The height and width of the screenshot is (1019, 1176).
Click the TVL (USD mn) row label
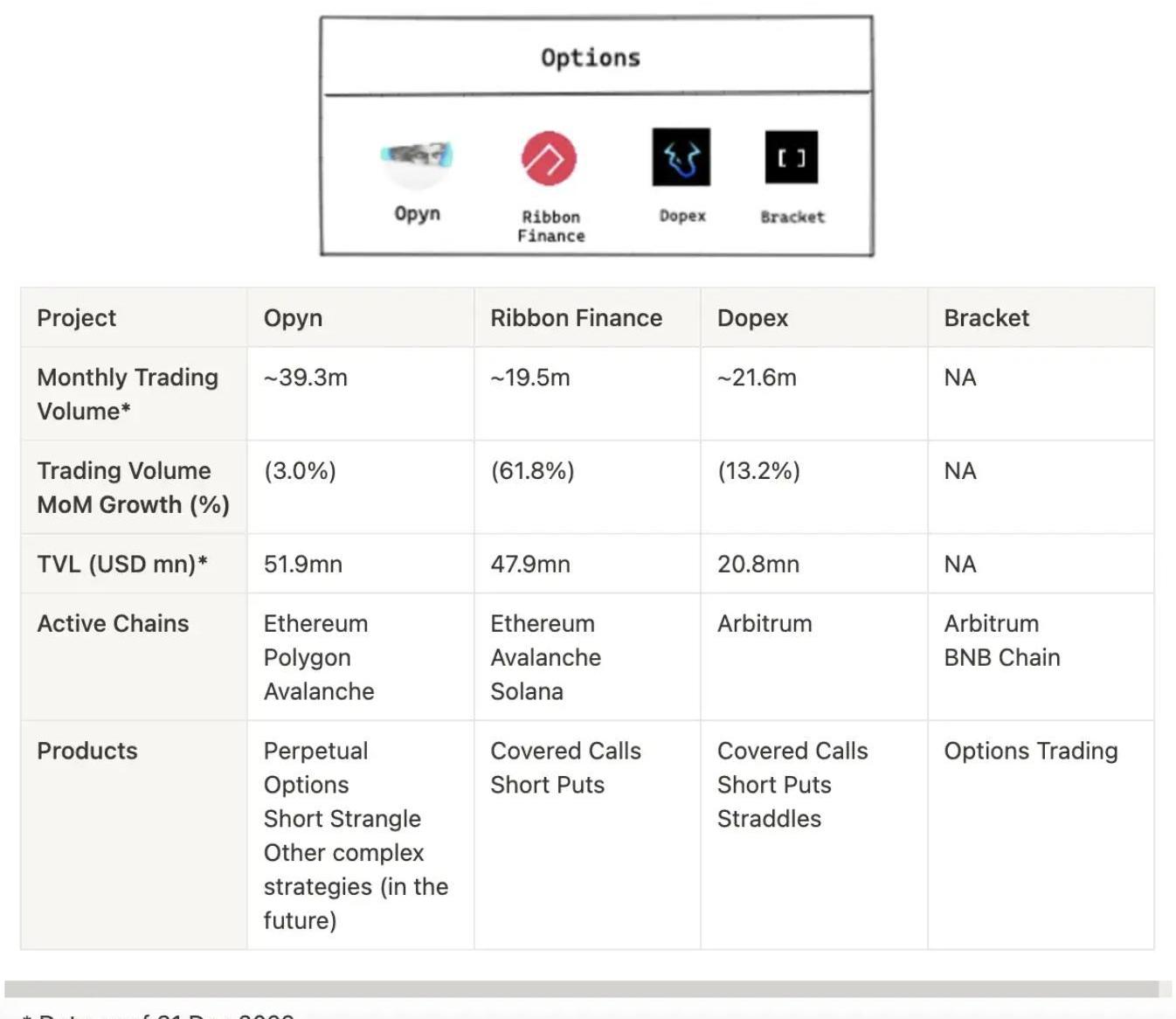pos(122,565)
